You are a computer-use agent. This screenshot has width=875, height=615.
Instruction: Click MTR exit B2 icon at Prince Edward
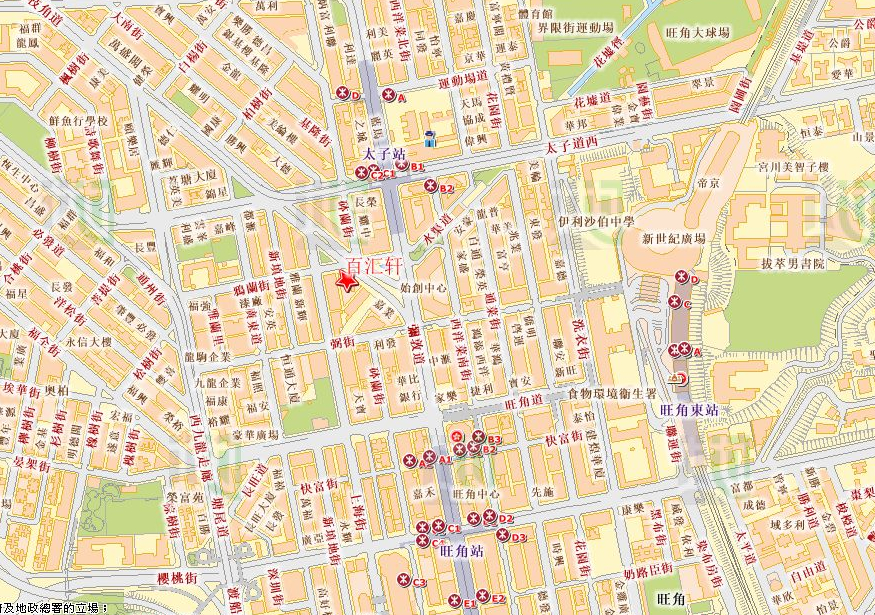tap(431, 186)
